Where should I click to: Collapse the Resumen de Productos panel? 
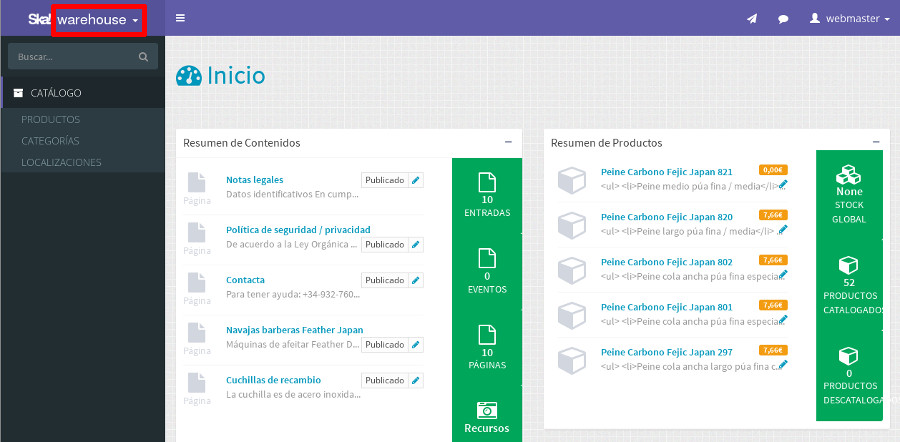pyautogui.click(x=876, y=142)
